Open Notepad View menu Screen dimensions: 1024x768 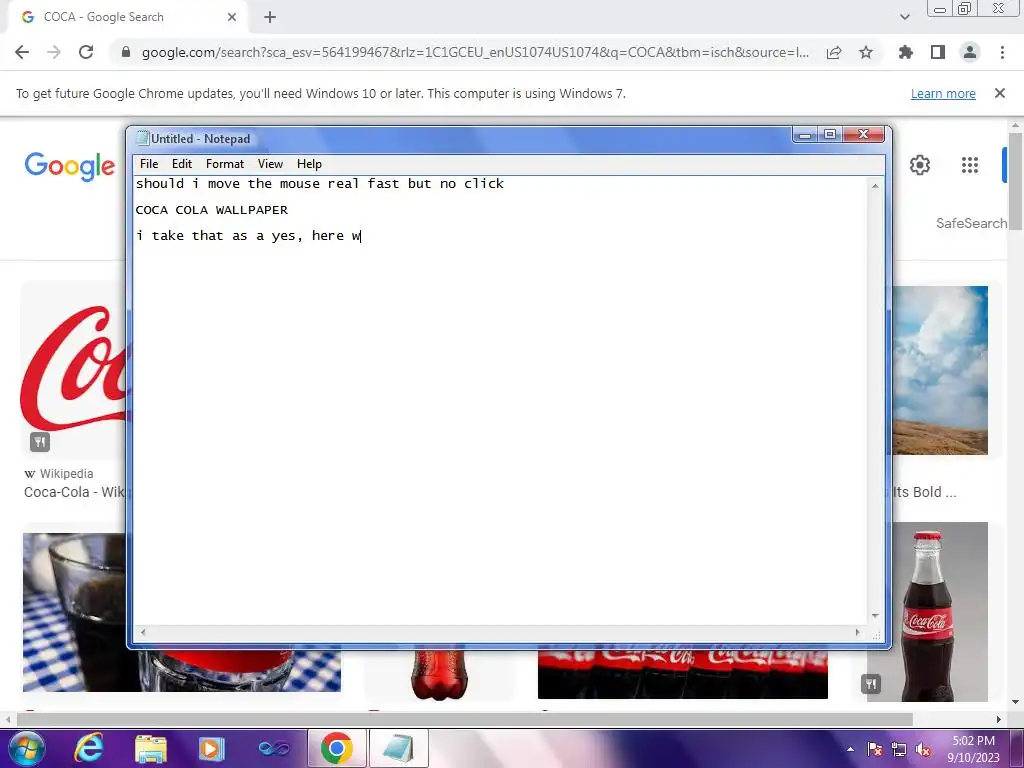[270, 164]
